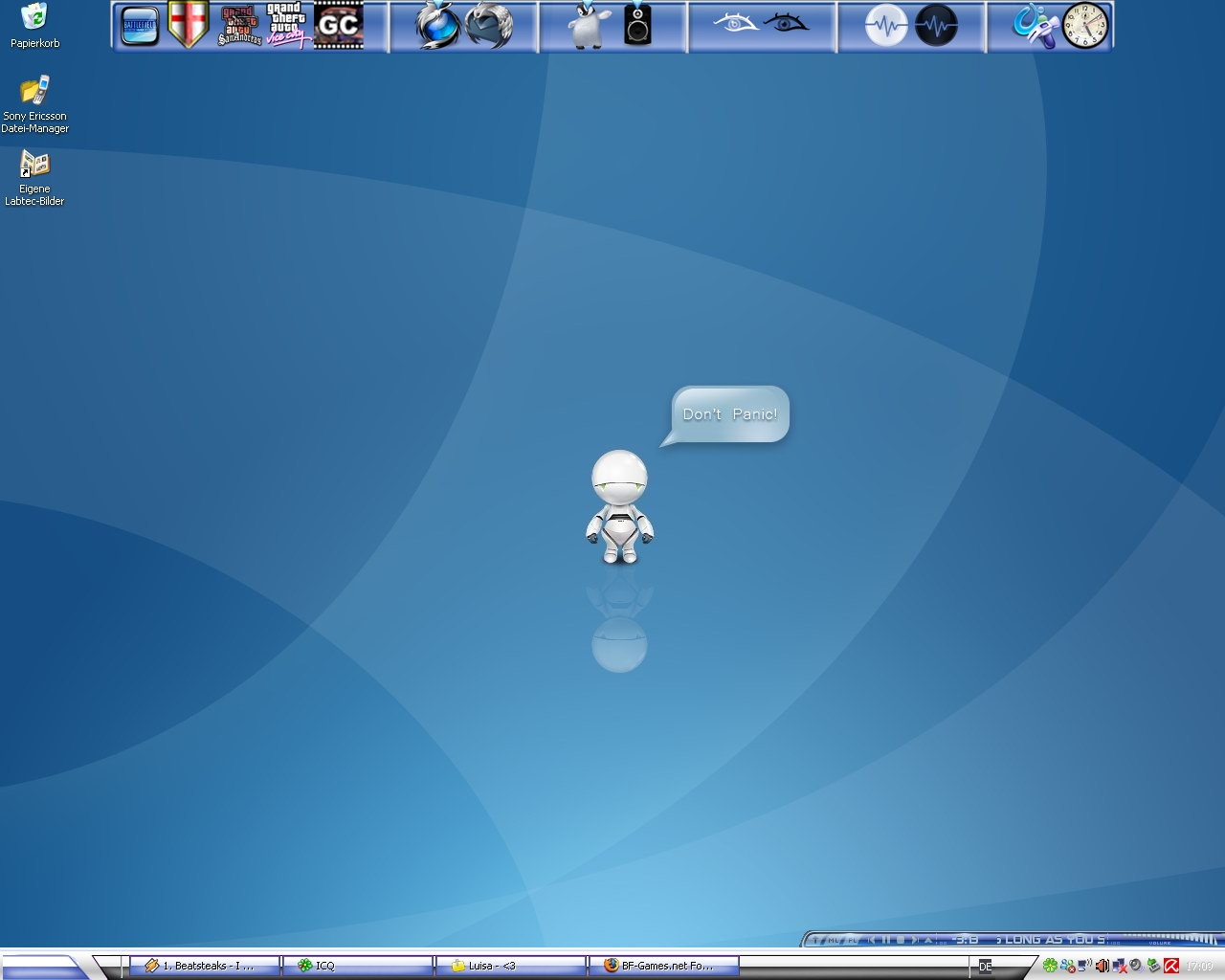
Task: Click the Avira red umbrella tray icon
Action: click(1171, 966)
